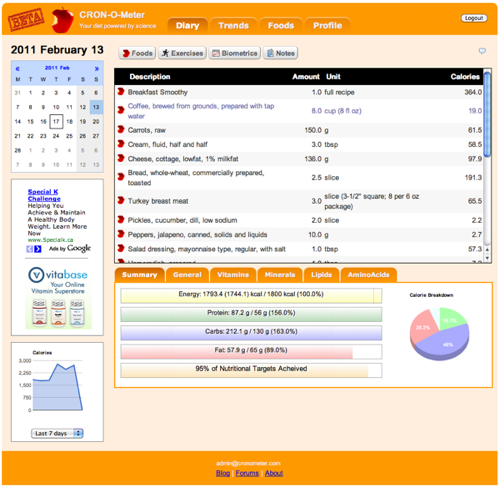This screenshot has height=488, width=500.
Task: Open the Exercises button
Action: click(182, 53)
